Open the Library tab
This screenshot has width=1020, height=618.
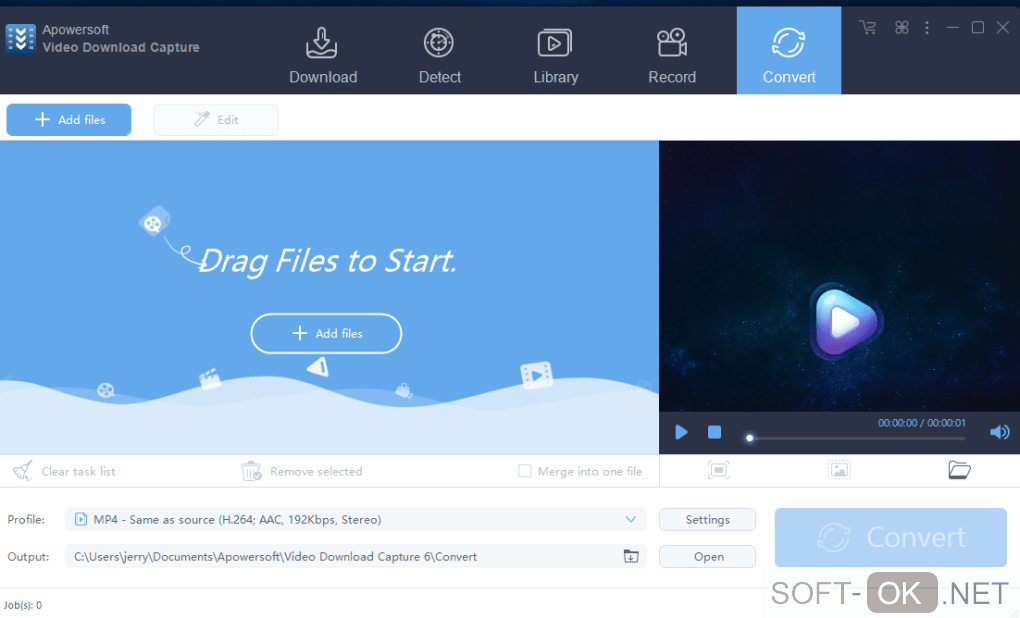pos(556,56)
